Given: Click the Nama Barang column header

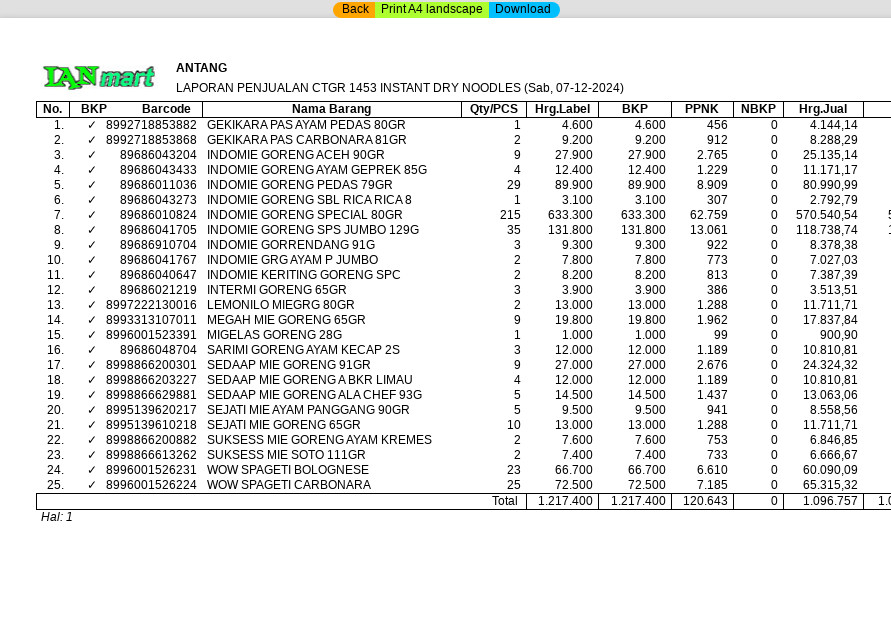Looking at the screenshot, I should click(x=331, y=109).
